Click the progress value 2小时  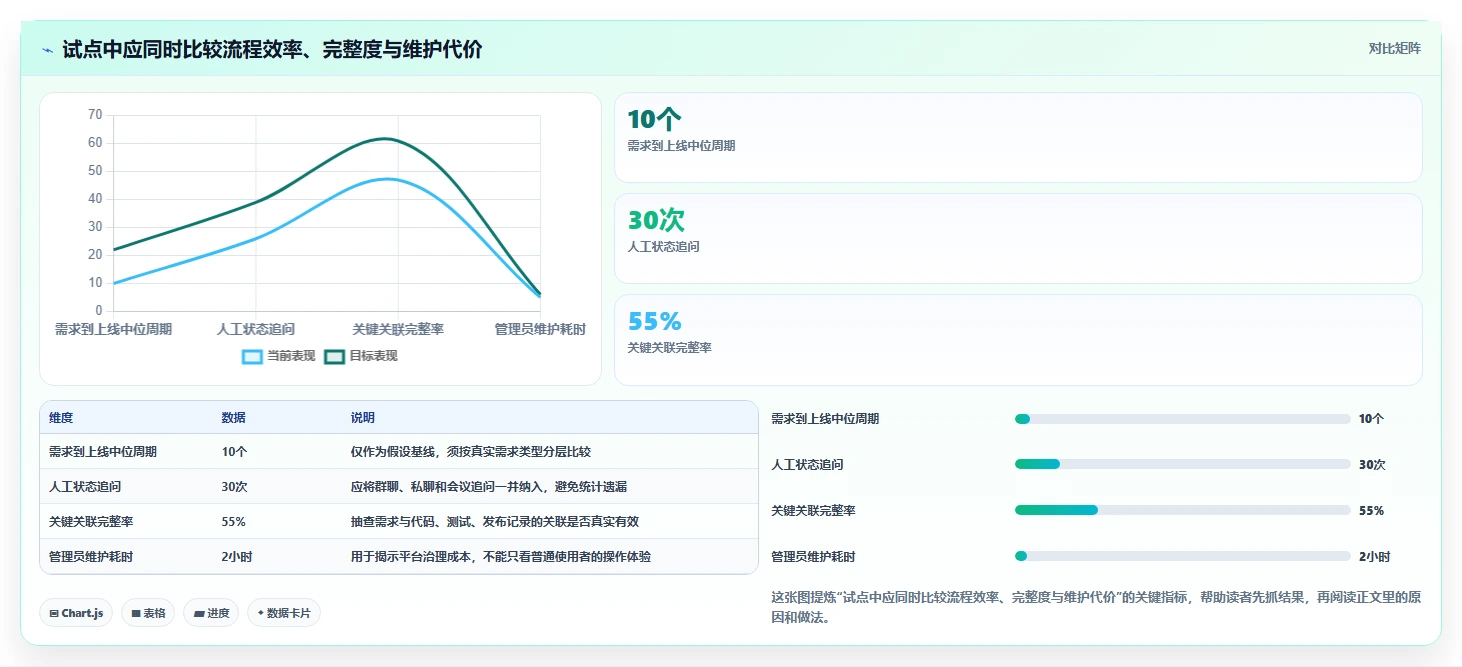1374,557
